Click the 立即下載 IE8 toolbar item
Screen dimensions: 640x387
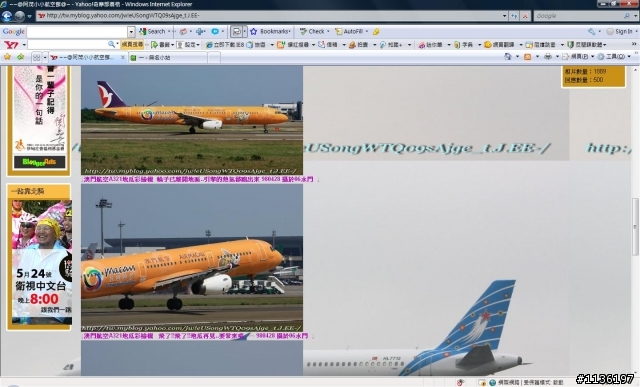pos(224,44)
